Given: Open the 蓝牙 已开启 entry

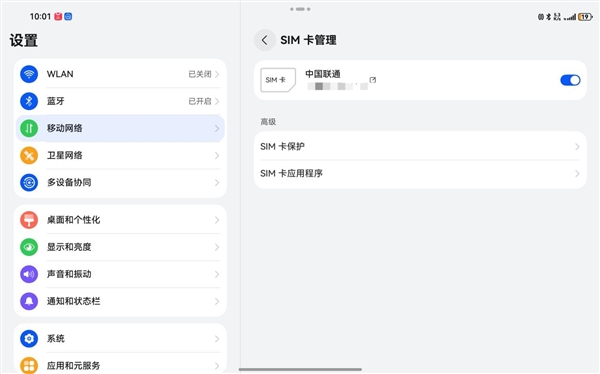Looking at the screenshot, I should tap(120, 101).
